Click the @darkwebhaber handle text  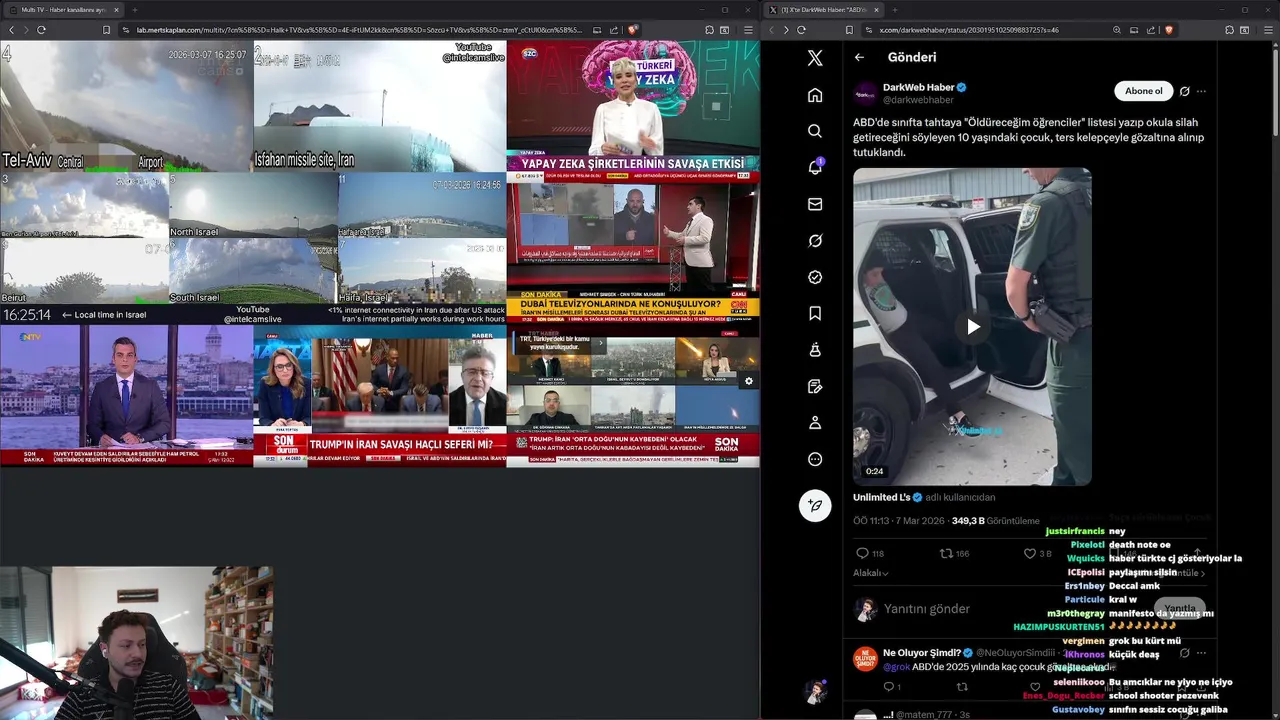918,100
